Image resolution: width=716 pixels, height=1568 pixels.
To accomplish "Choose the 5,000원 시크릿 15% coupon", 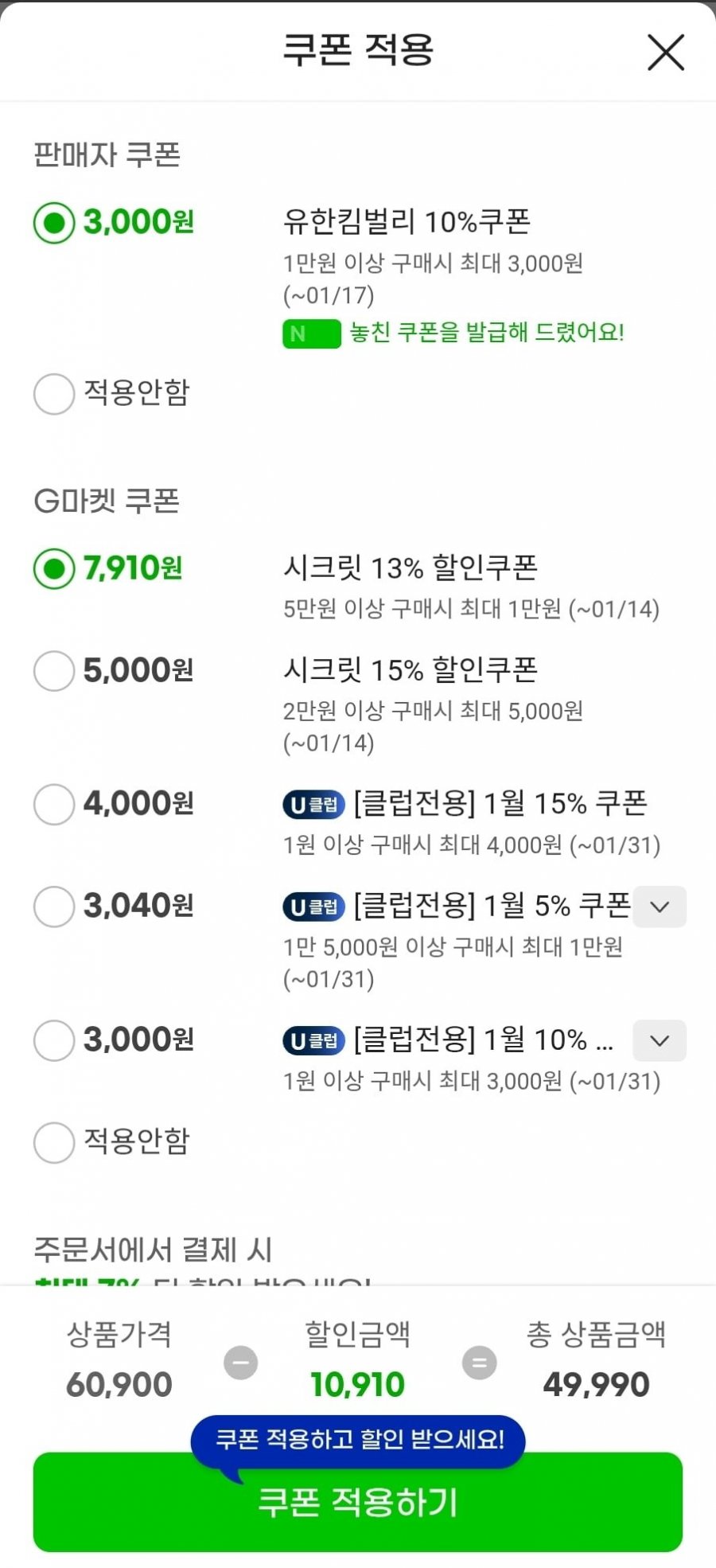I will (54, 671).
